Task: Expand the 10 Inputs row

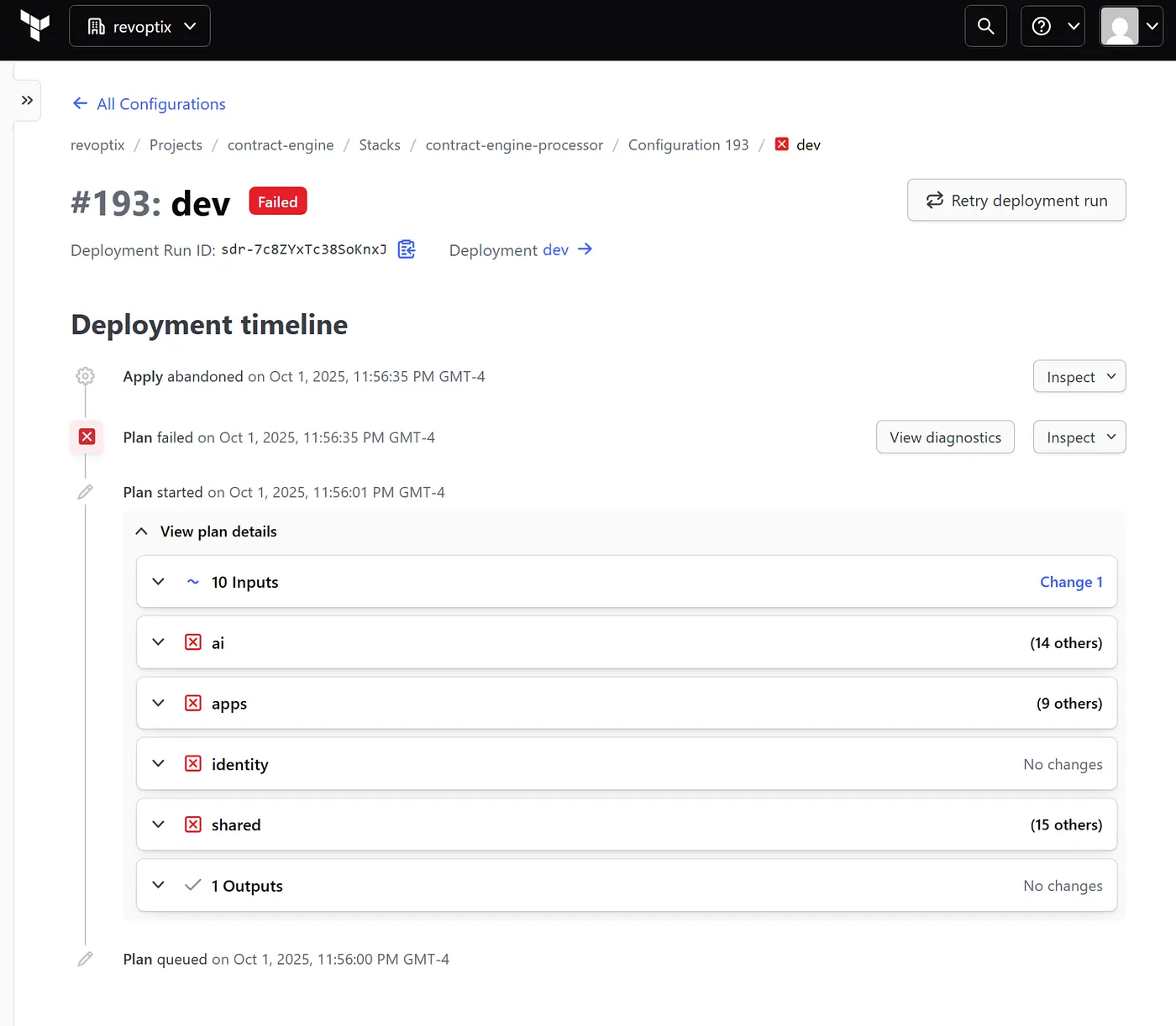Action: point(158,582)
